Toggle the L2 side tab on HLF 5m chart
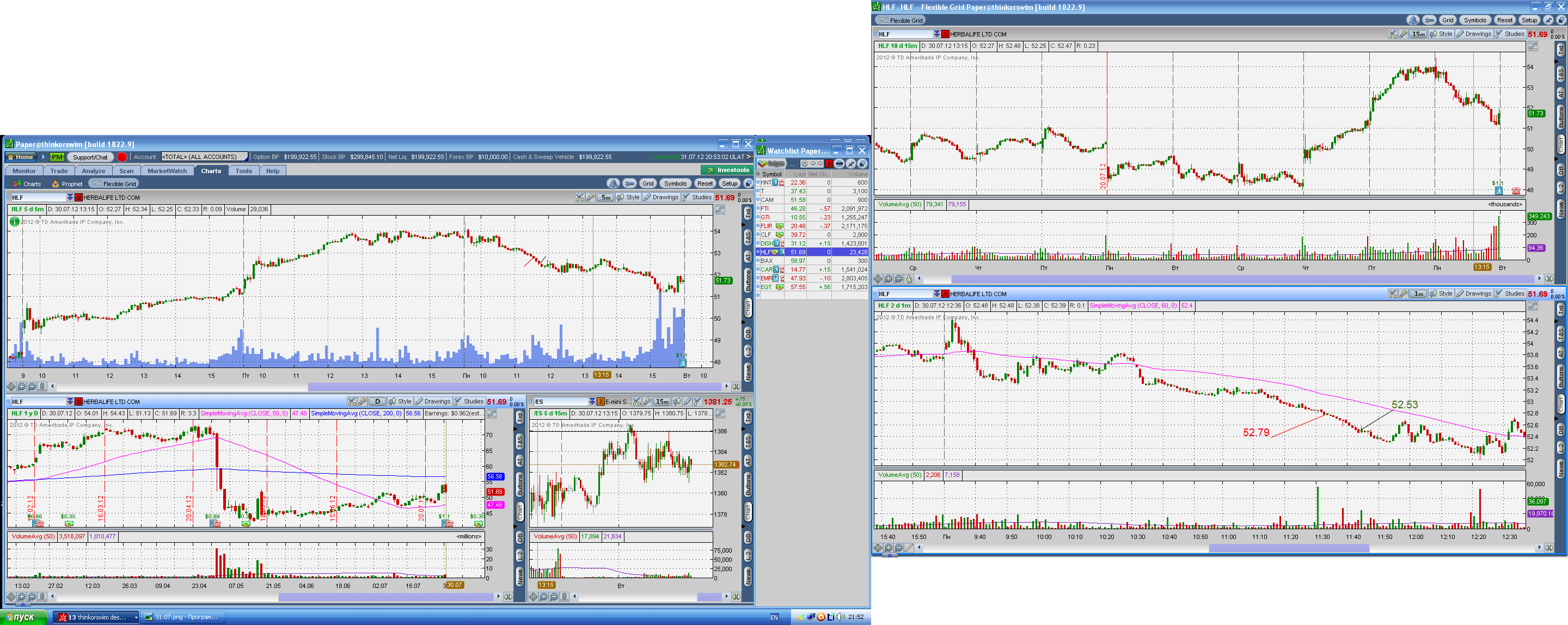This screenshot has width=1568, height=625. point(748,351)
